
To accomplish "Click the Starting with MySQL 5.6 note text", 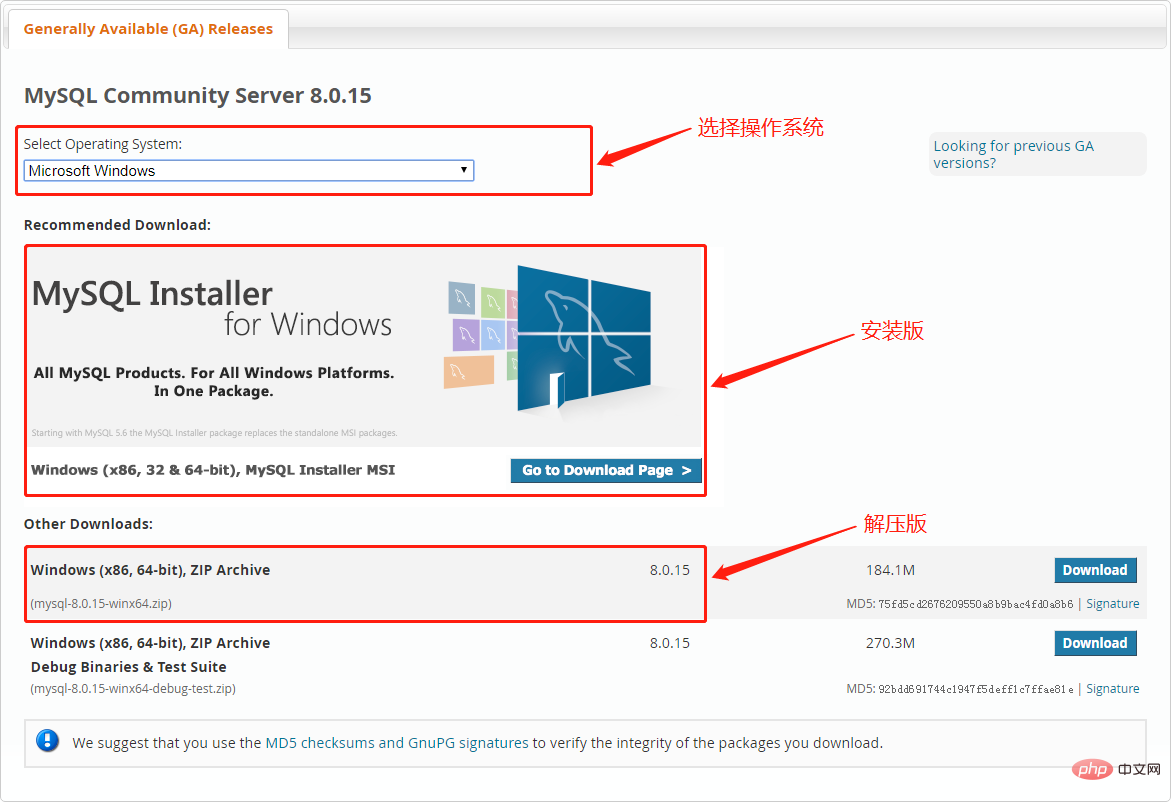I will pyautogui.click(x=214, y=433).
